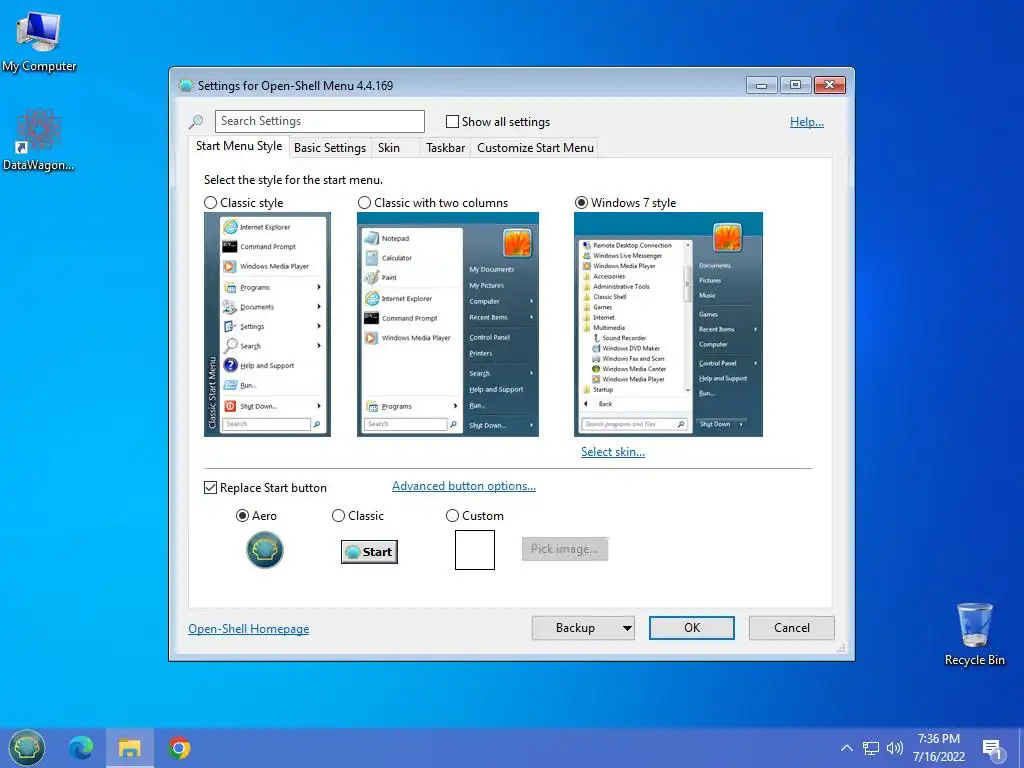
Task: Click the Classic Start button preview image
Action: point(369,552)
